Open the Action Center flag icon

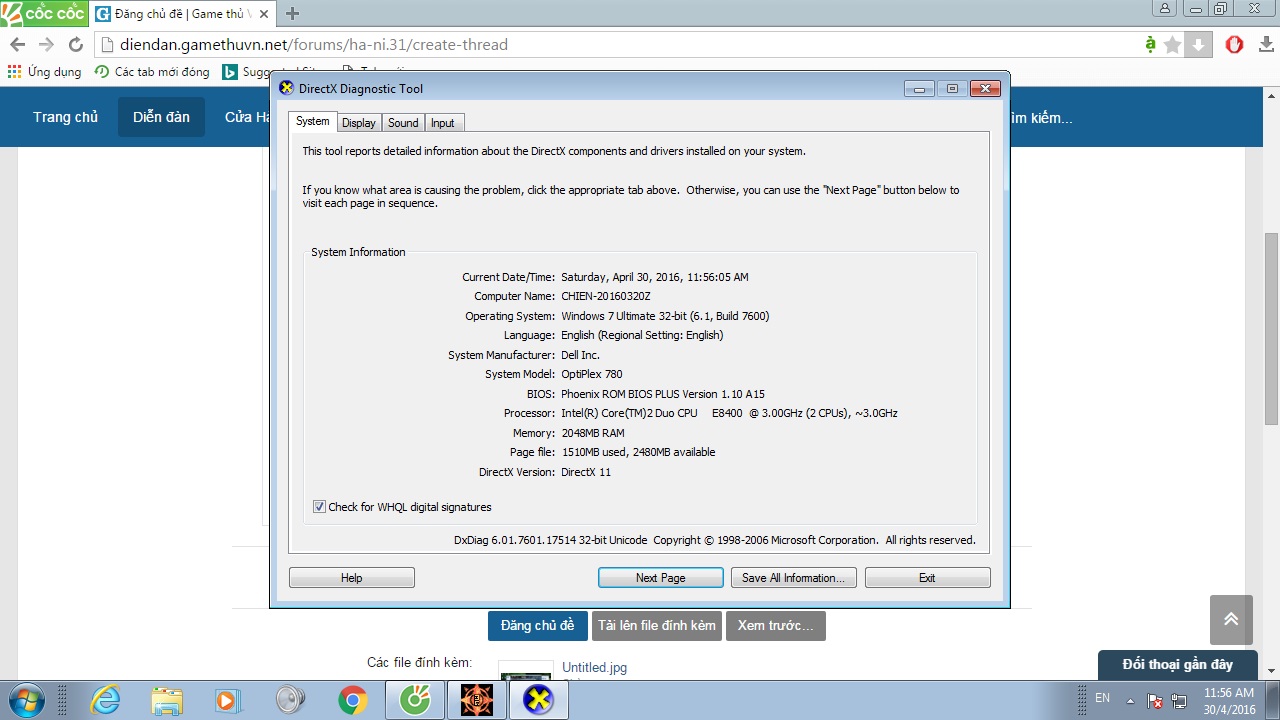(1155, 700)
